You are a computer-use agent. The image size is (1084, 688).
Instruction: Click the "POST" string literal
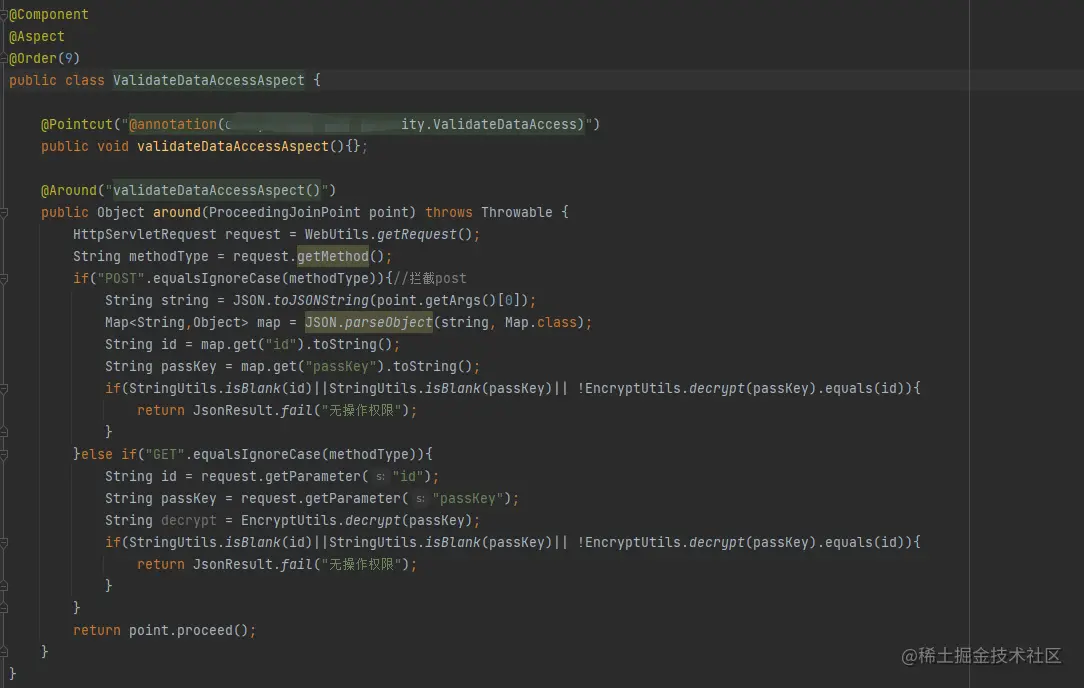coord(120,279)
